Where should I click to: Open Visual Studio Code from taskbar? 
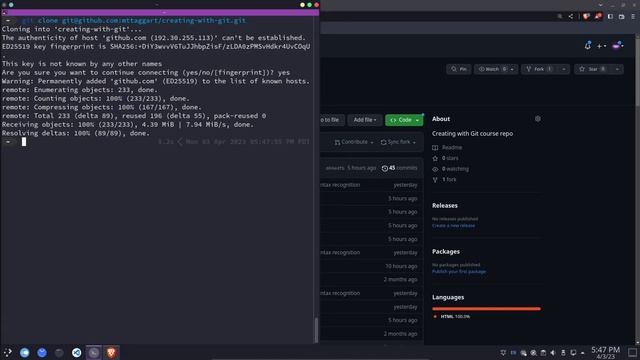[x=76, y=353]
